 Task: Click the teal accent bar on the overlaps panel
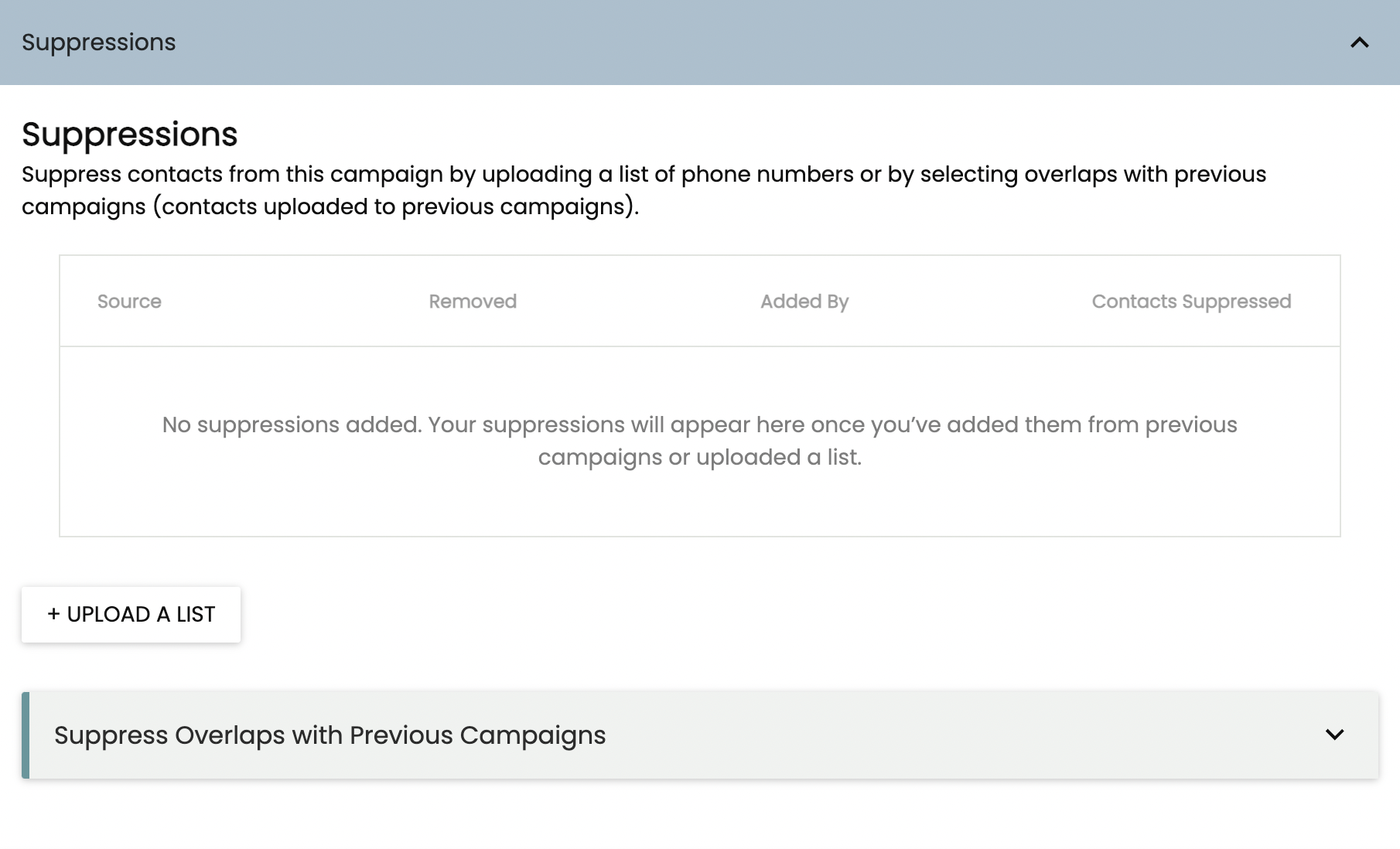(x=26, y=735)
